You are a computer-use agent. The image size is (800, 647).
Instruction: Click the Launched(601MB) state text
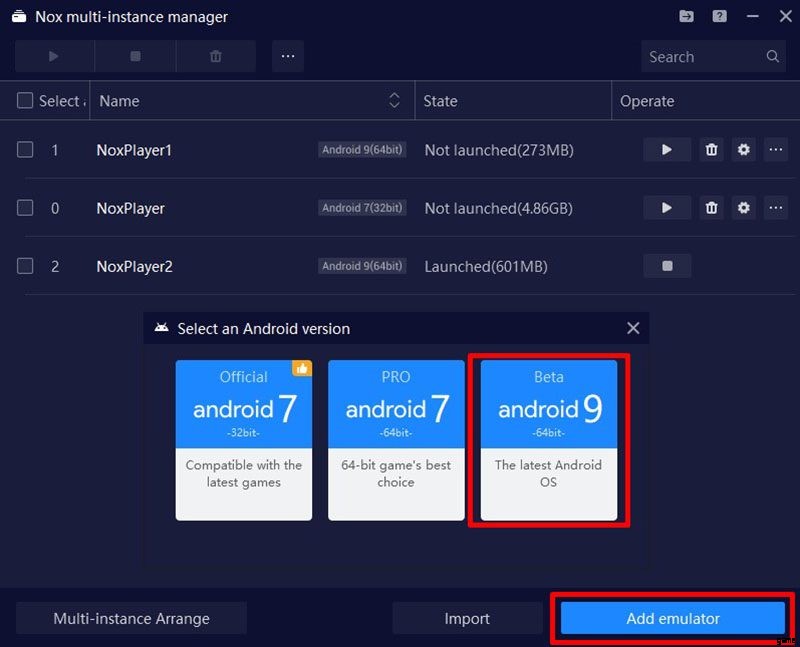[486, 266]
